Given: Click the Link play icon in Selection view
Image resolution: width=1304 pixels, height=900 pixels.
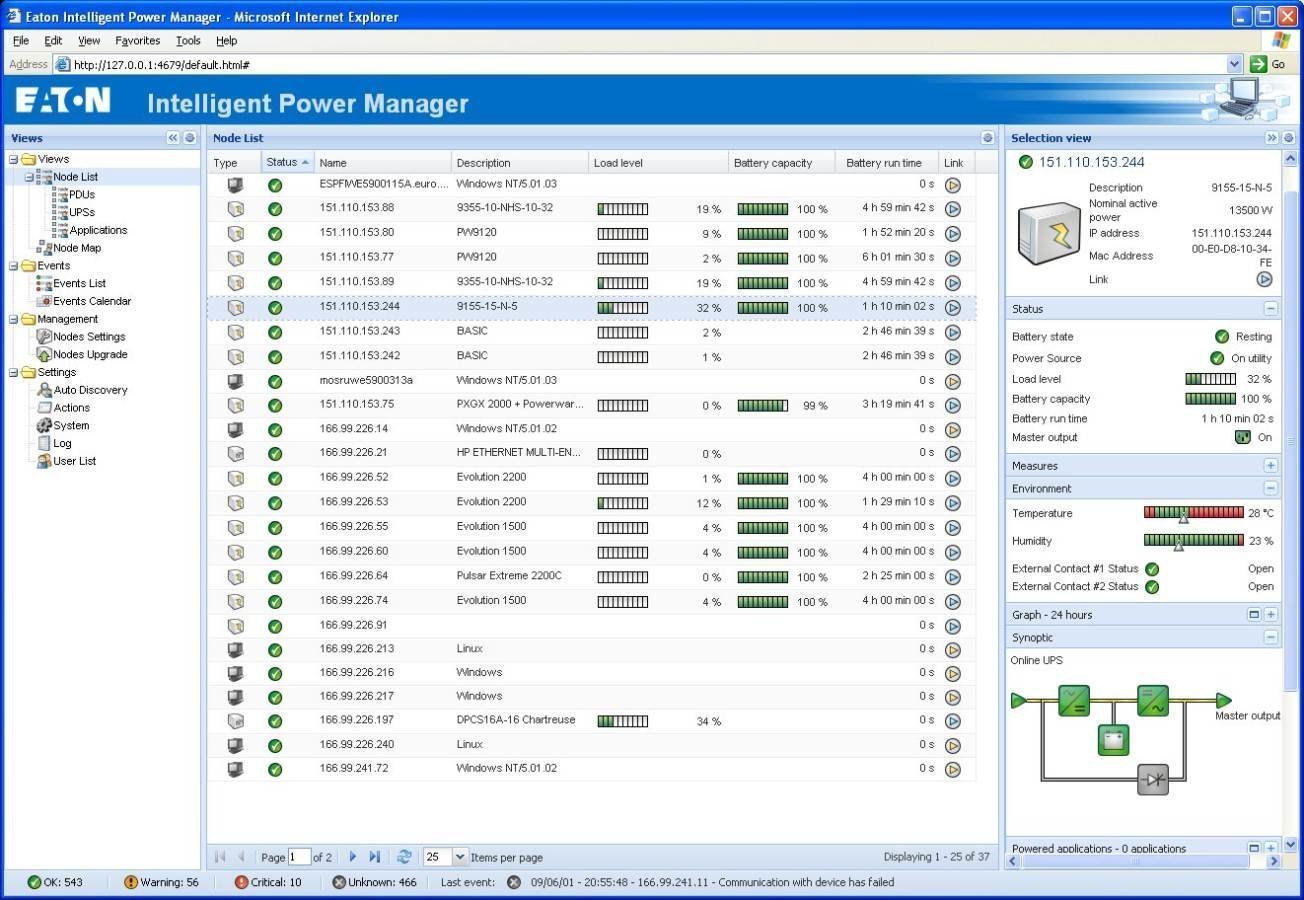Looking at the screenshot, I should (1264, 279).
